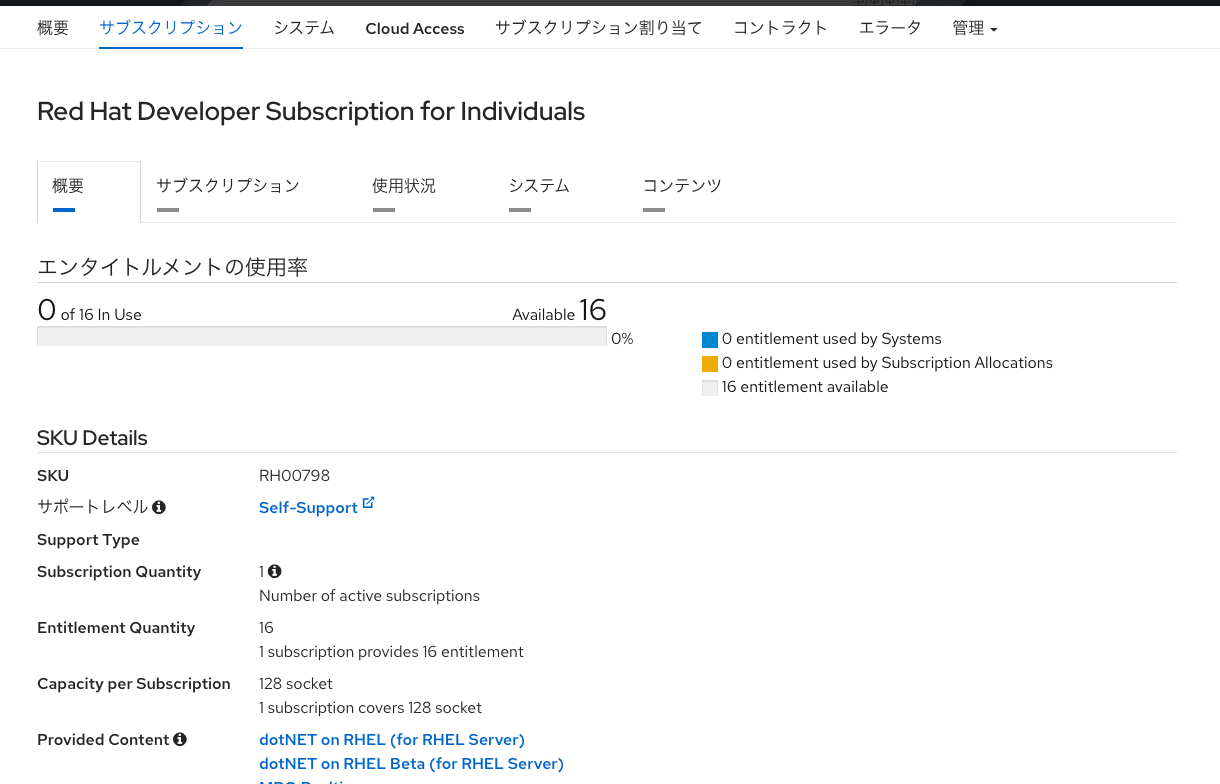
Task: Select the SKU value RH00798 text
Action: [294, 475]
